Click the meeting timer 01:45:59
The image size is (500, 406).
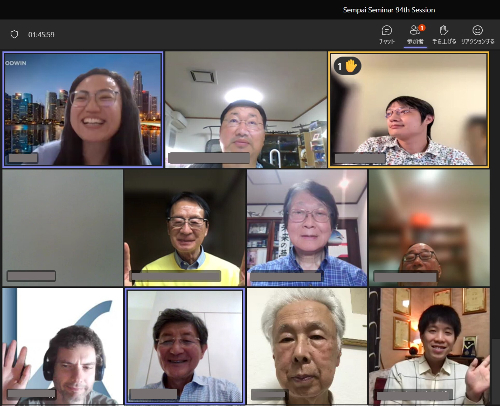pyautogui.click(x=41, y=34)
